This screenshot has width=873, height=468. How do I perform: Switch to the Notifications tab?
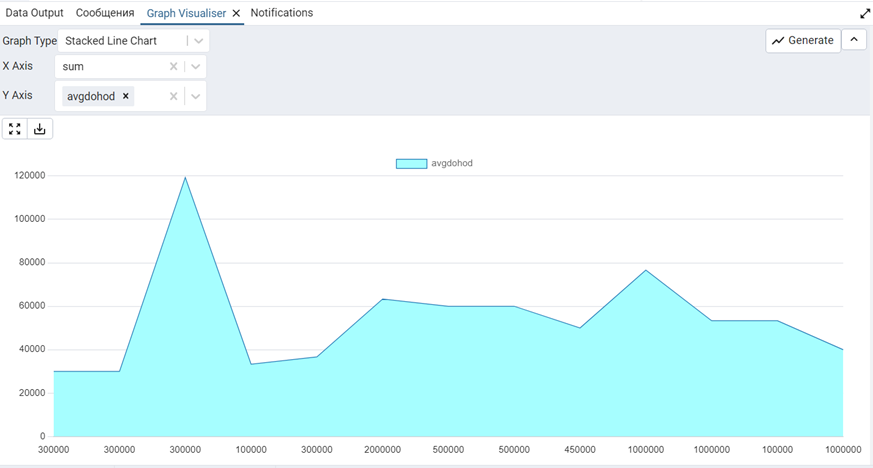(x=281, y=13)
